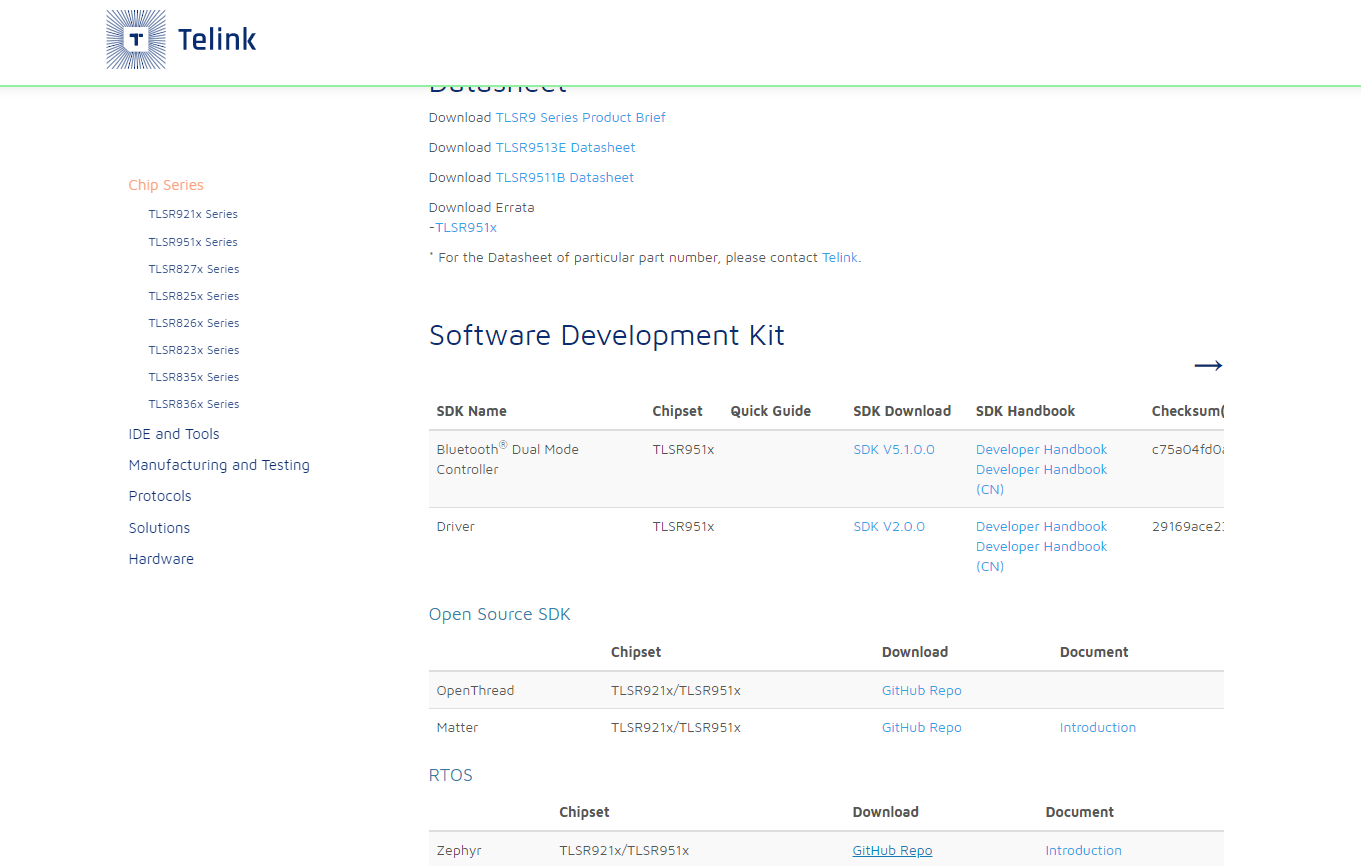The image size is (1361, 866).
Task: Click the Quick Guide column header
Action: coord(771,411)
